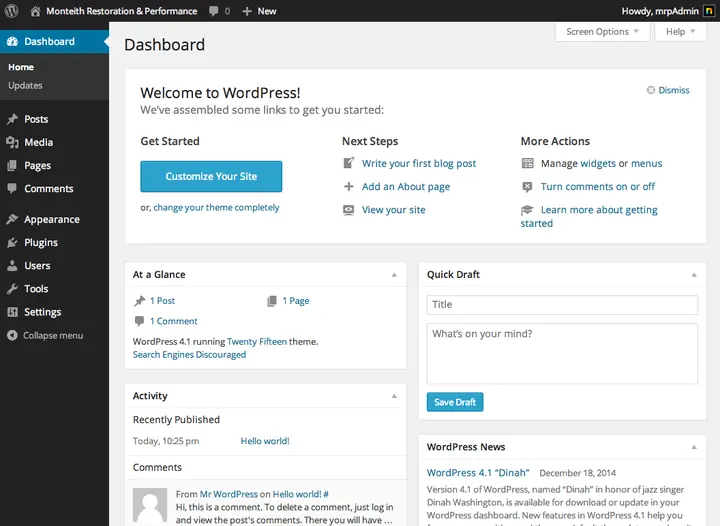Viewport: 720px width, 526px height.
Task: Click the comment-off icon beside Turn comments
Action: [528, 186]
